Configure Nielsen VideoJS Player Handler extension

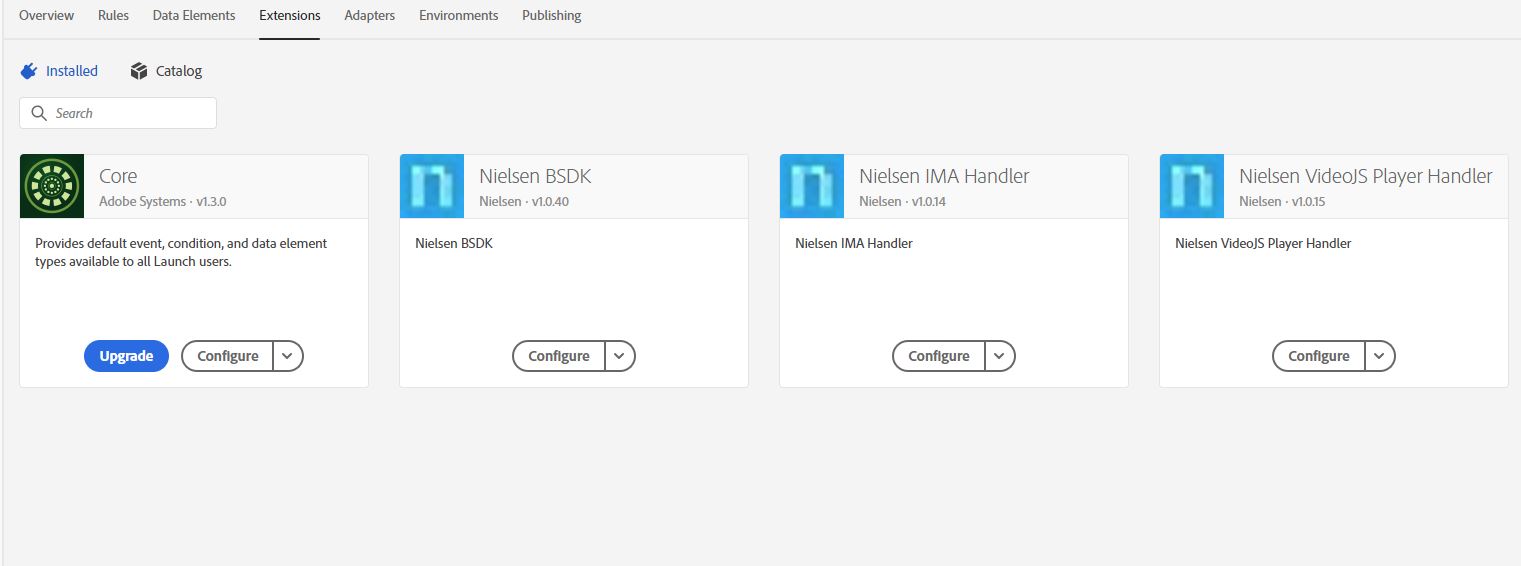(x=1318, y=356)
